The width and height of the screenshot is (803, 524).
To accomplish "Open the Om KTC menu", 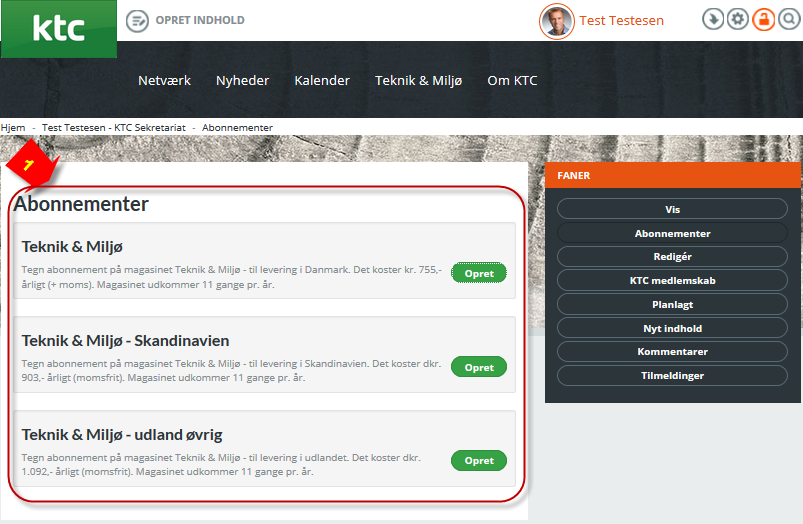I will (512, 80).
